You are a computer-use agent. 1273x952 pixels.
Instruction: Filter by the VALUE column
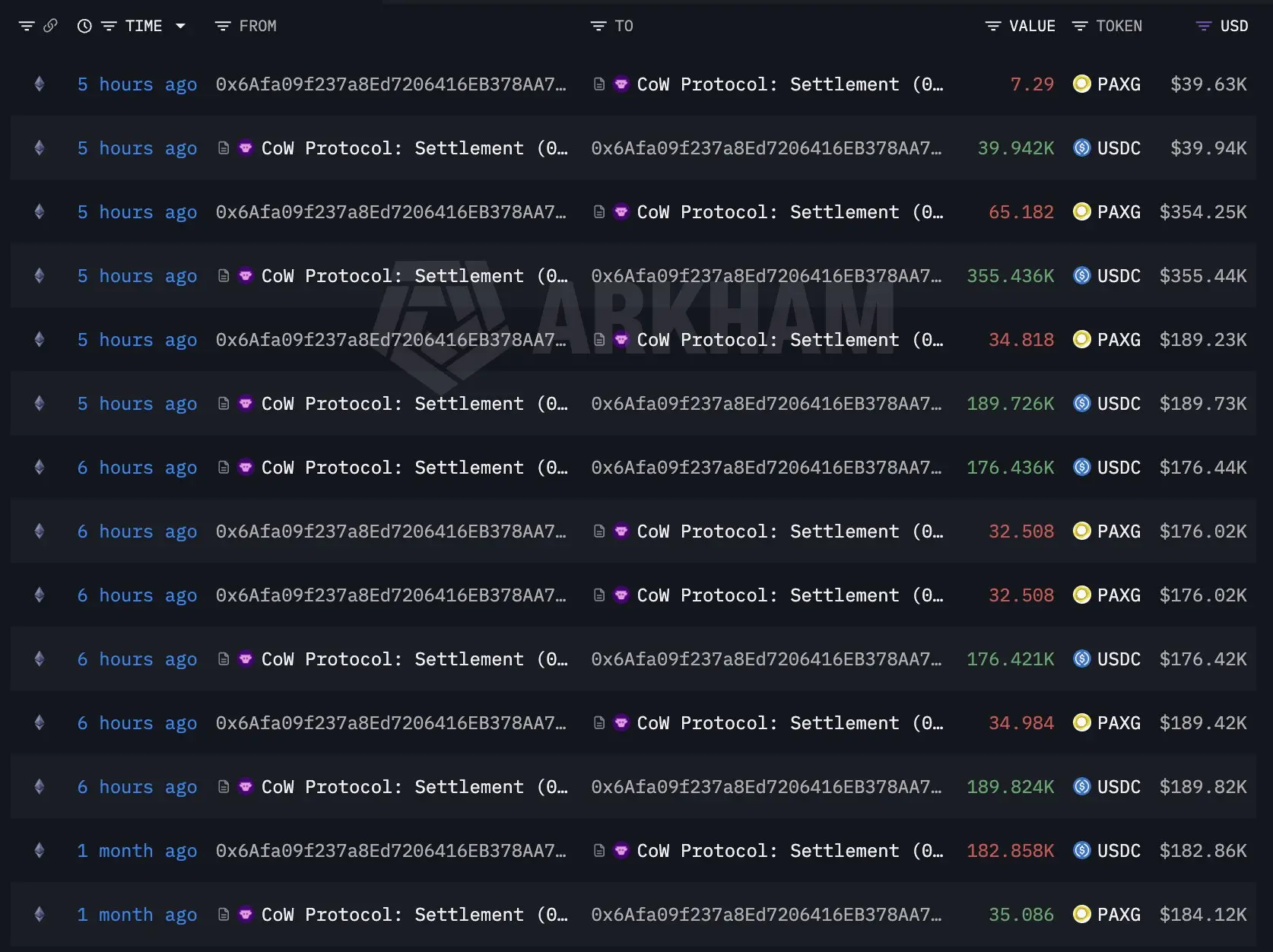tap(993, 26)
